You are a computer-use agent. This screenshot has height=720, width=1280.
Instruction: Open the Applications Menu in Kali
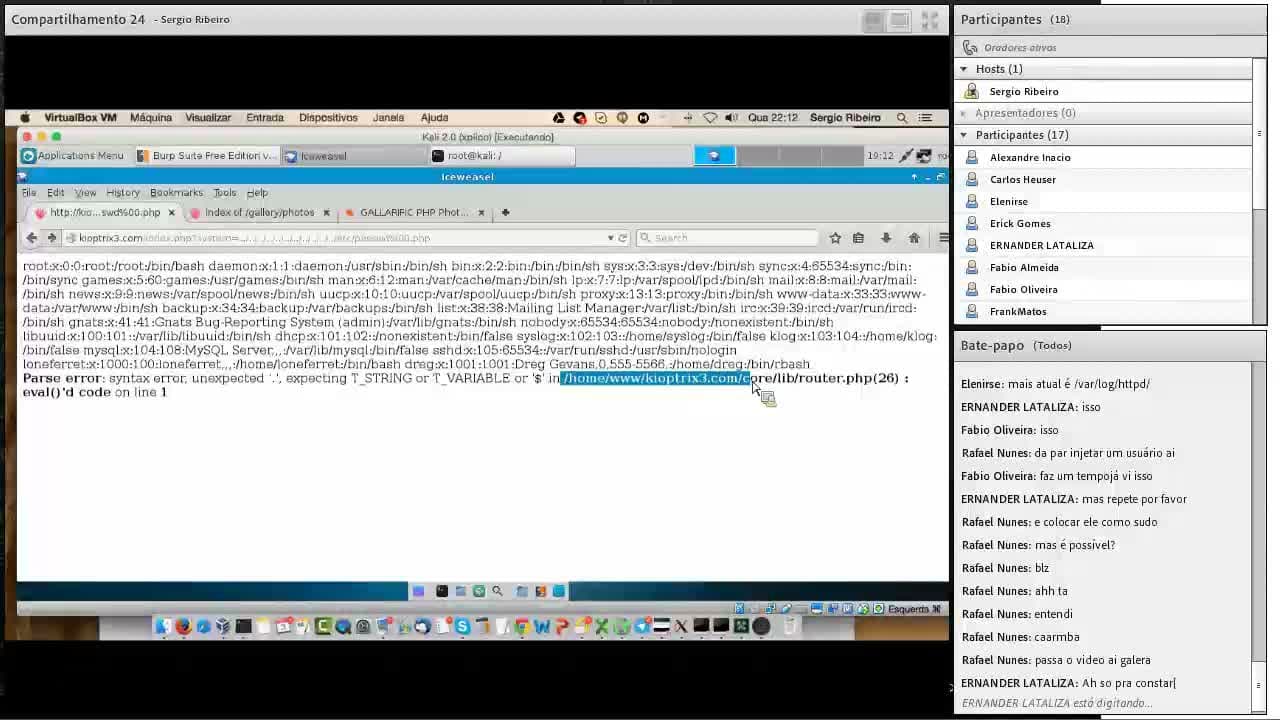point(73,156)
